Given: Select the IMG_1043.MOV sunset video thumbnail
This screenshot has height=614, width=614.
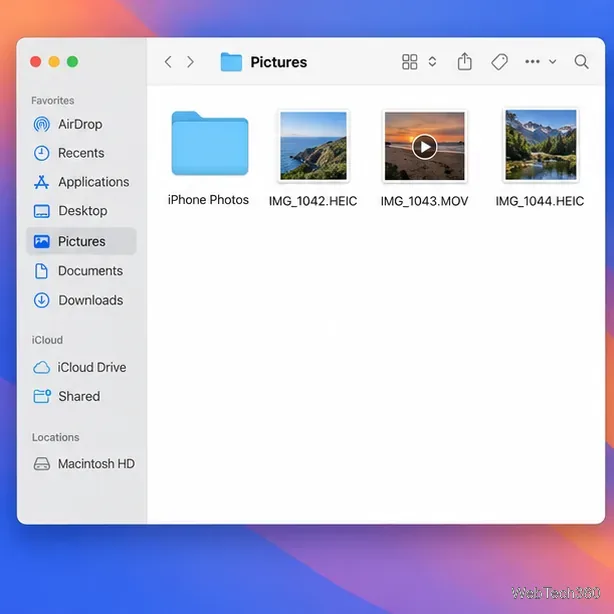Looking at the screenshot, I should 424,146.
